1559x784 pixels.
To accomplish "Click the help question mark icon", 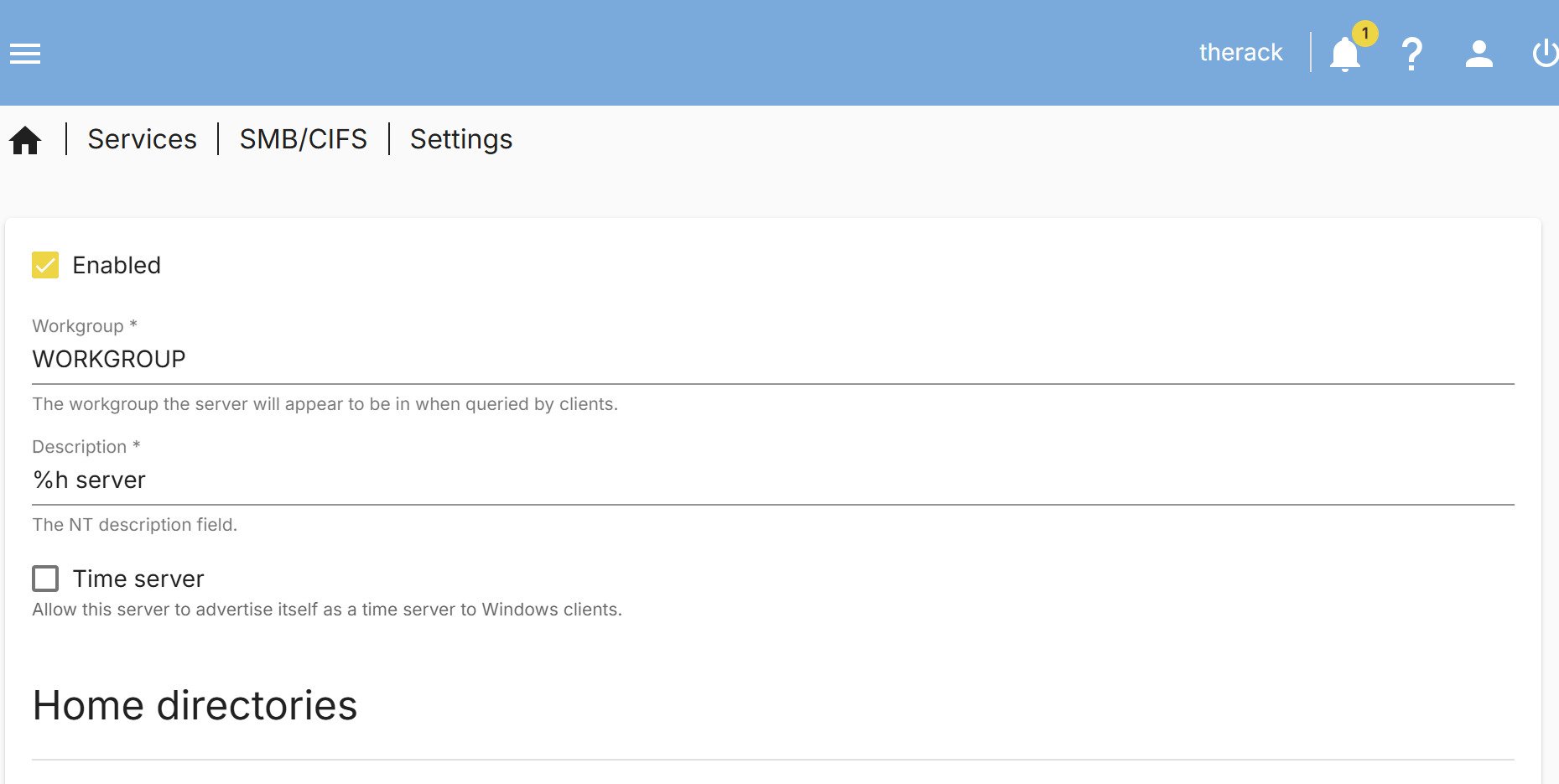I will 1412,54.
